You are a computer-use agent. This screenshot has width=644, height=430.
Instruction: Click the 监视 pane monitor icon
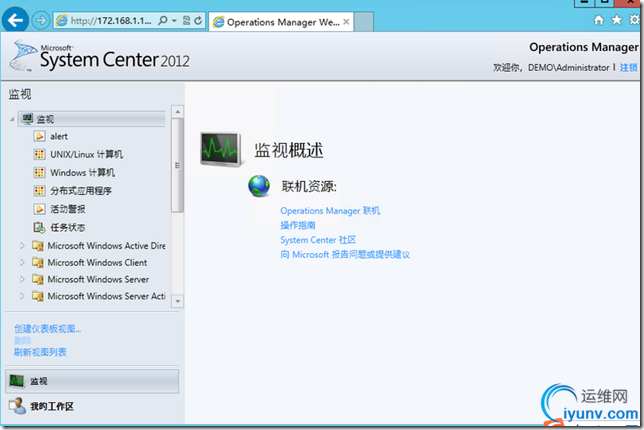tap(17, 381)
